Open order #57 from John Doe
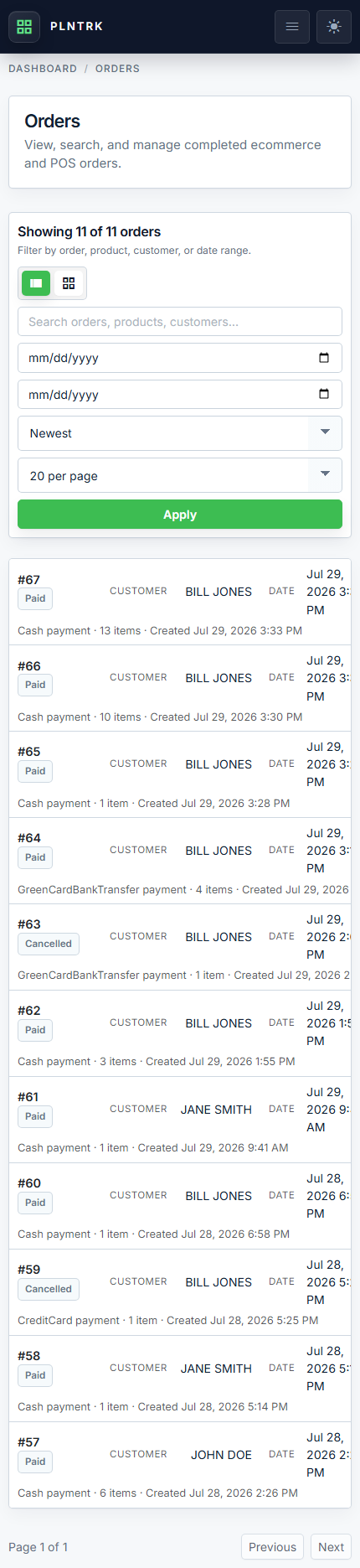The height and width of the screenshot is (1568, 360). (180, 1465)
